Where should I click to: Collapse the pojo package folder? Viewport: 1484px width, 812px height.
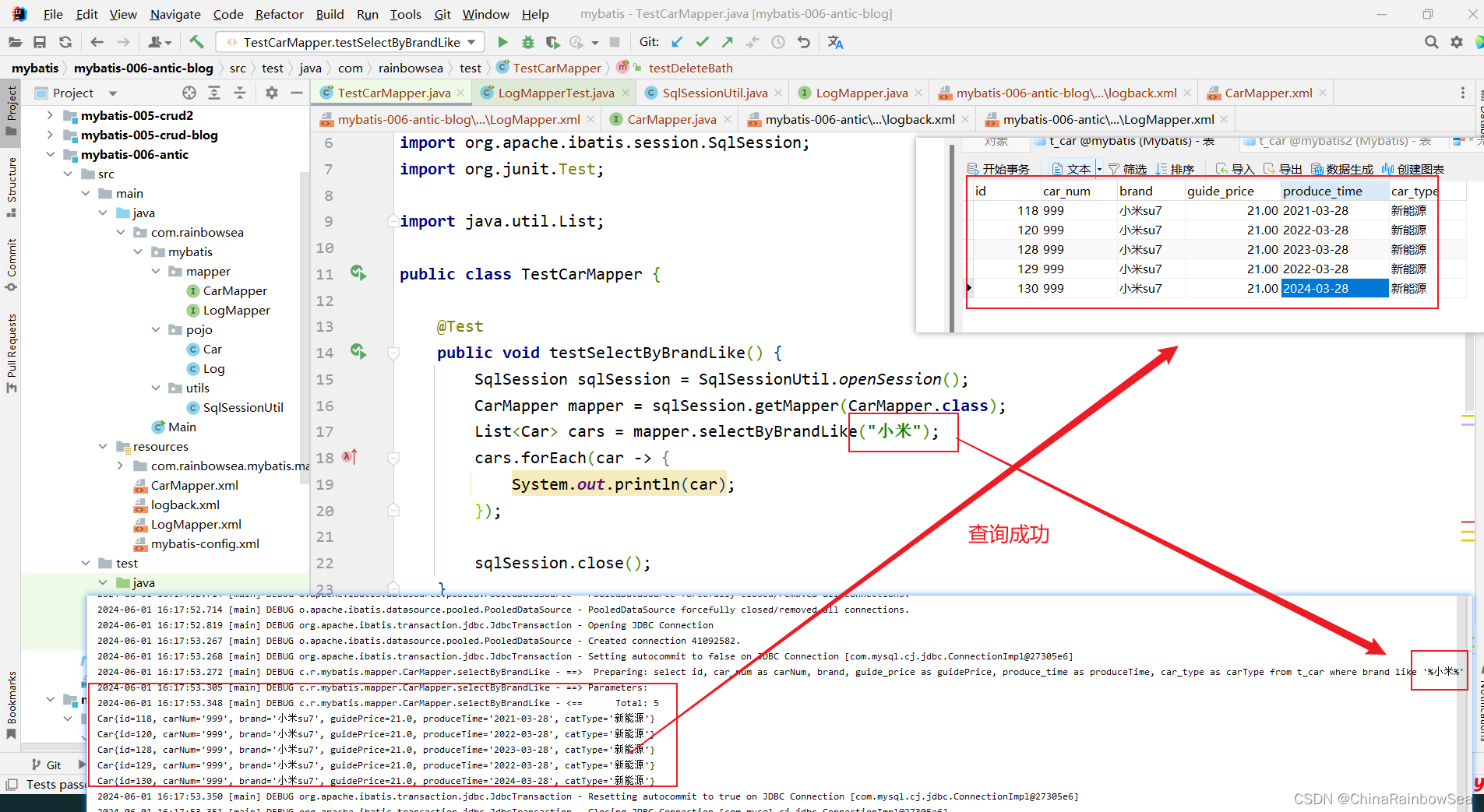tap(156, 329)
